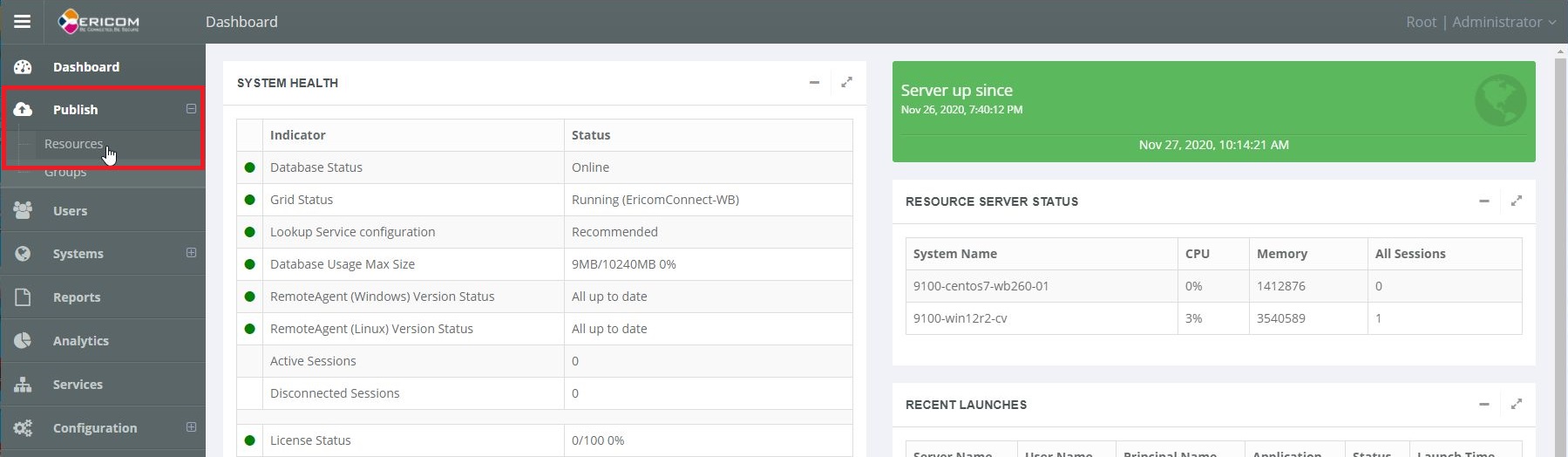Minimize the System Health panel

(814, 83)
